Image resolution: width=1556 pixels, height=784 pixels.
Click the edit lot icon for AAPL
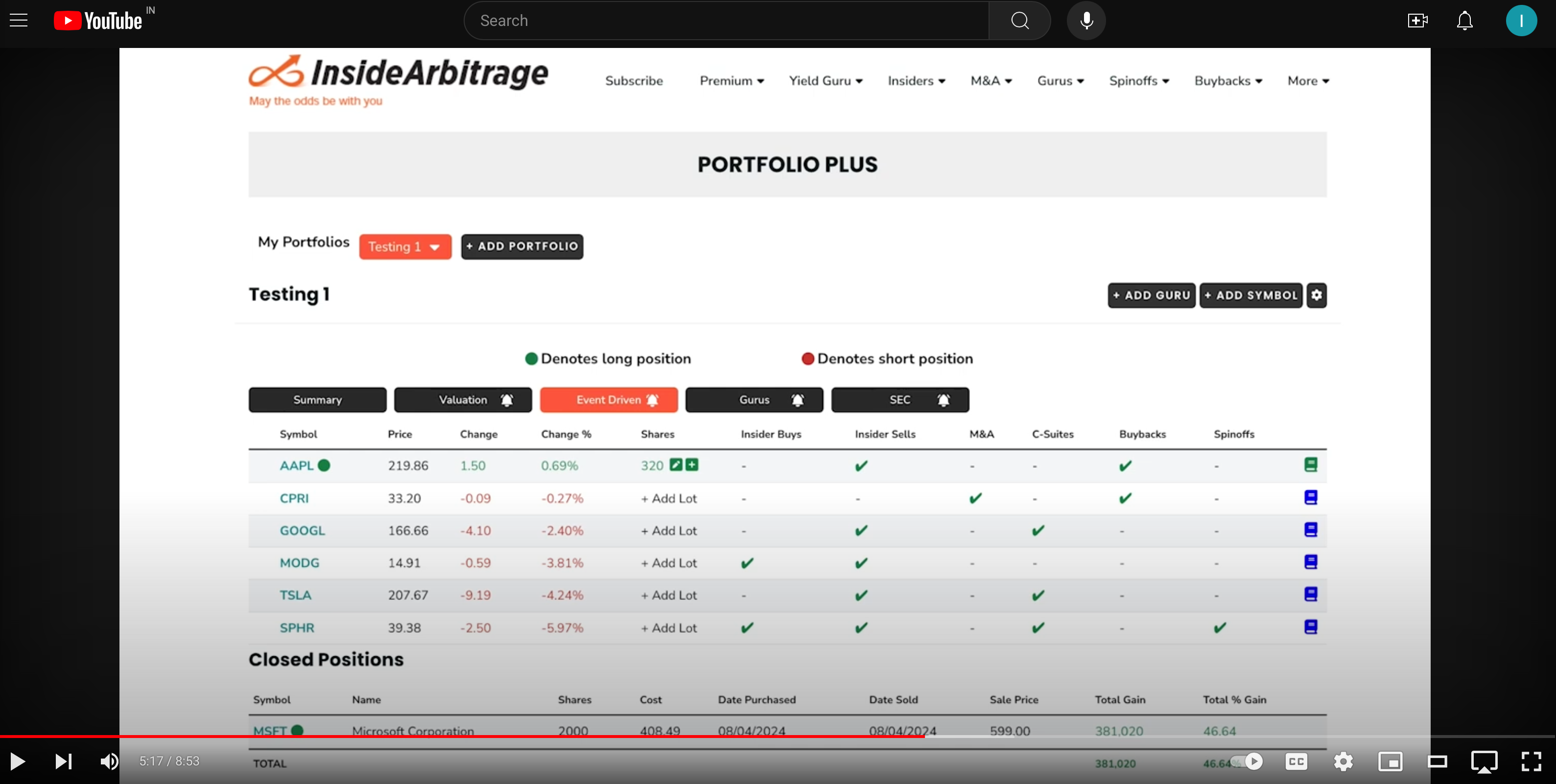[676, 465]
